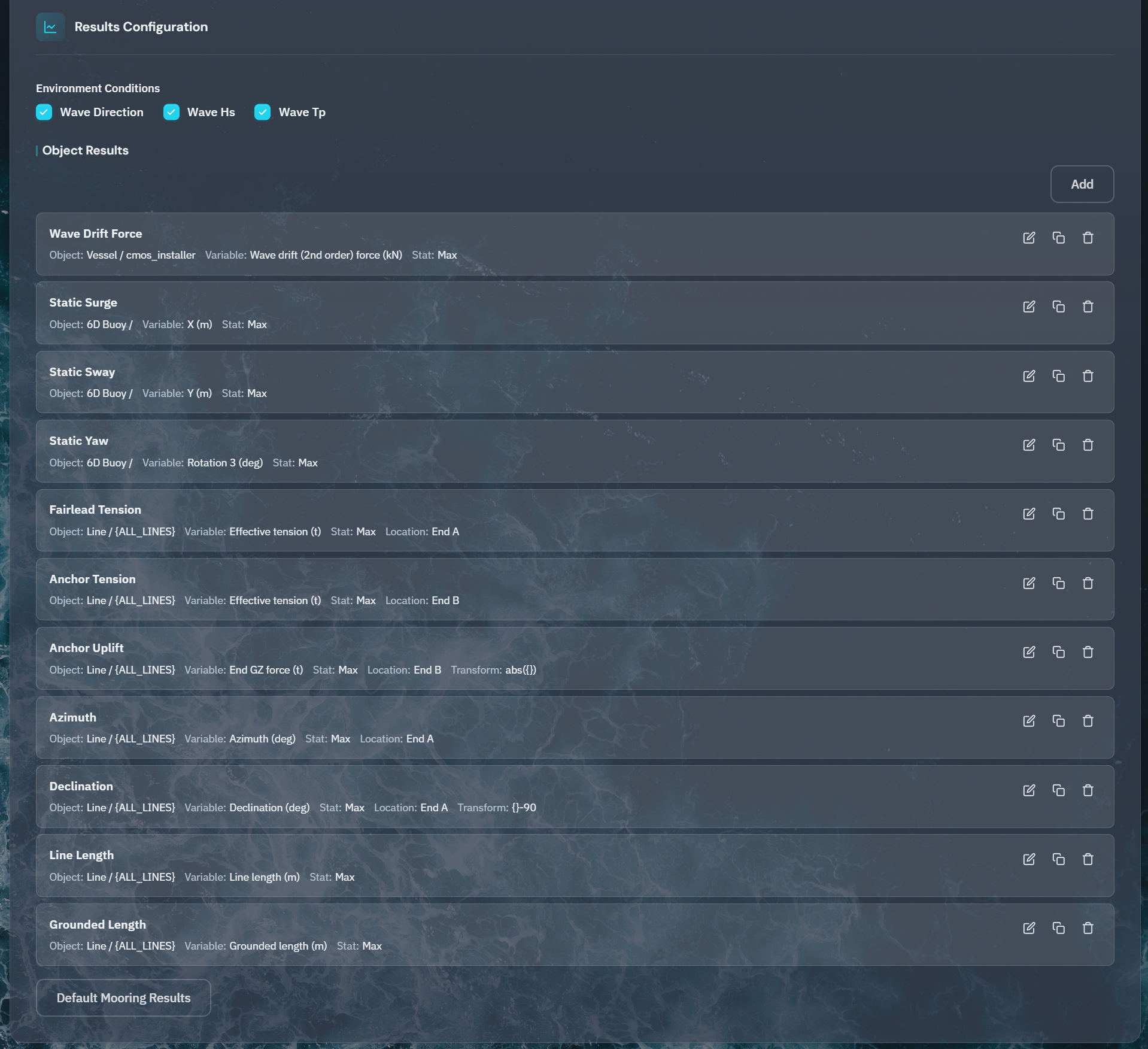Delete the Static Sway result
The width and height of the screenshot is (1148, 1049).
pyautogui.click(x=1088, y=376)
